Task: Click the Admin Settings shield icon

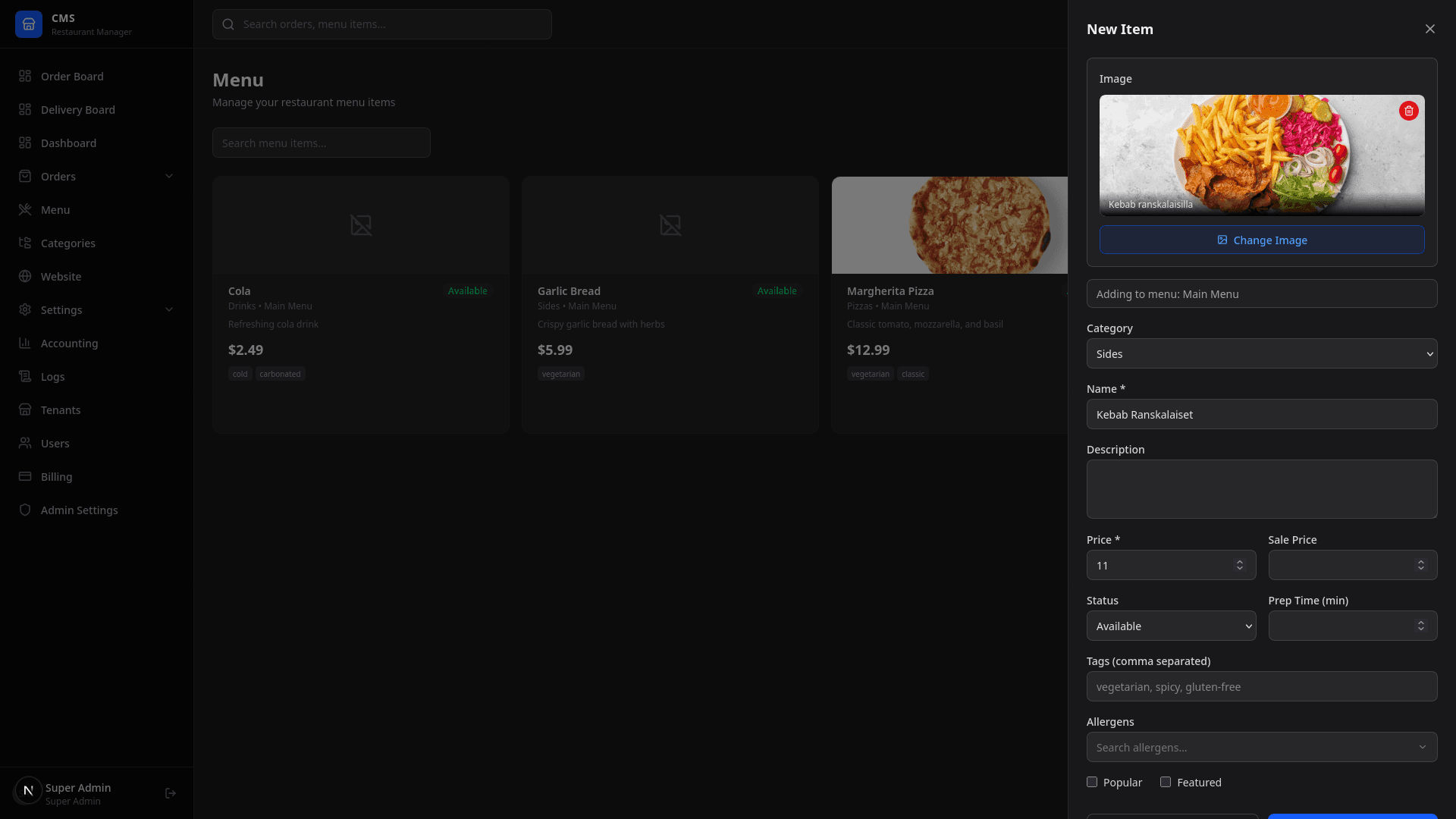Action: (x=25, y=510)
